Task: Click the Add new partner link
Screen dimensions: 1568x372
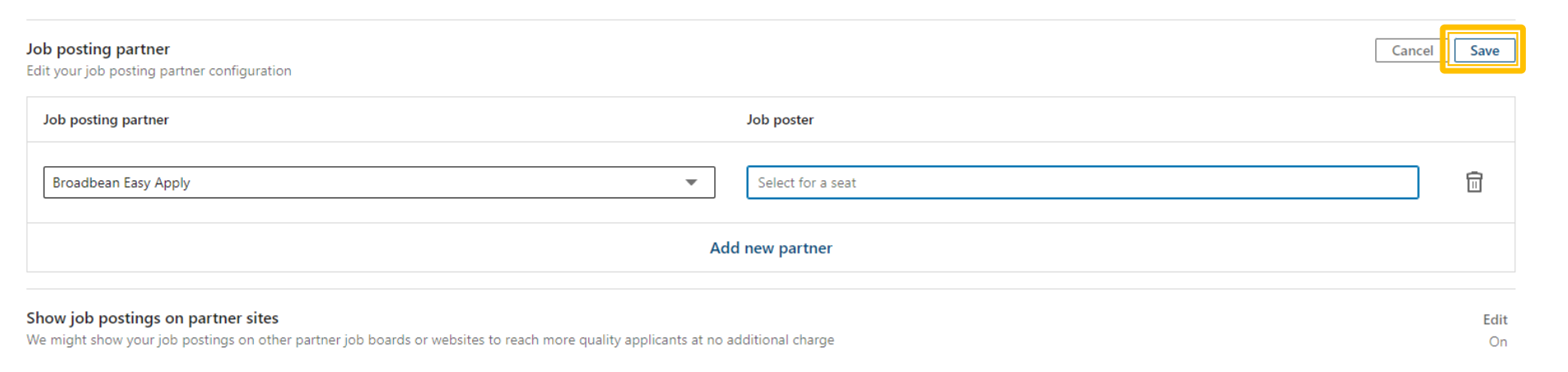Action: click(x=770, y=248)
